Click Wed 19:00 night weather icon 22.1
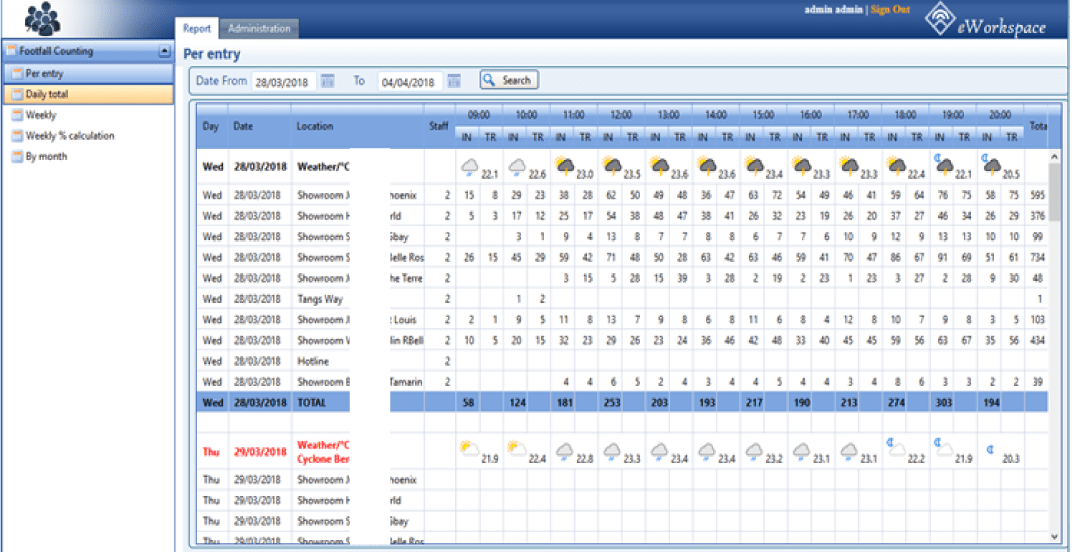Image resolution: width=1076 pixels, height=552 pixels. point(944,165)
